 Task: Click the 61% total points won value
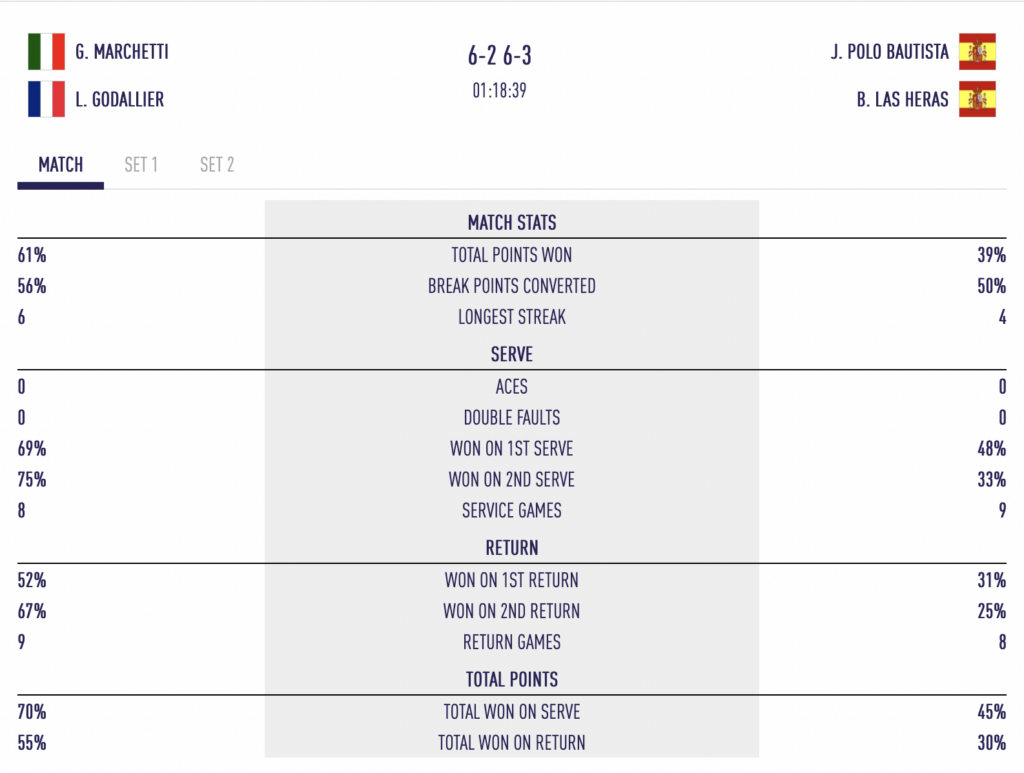(x=30, y=255)
